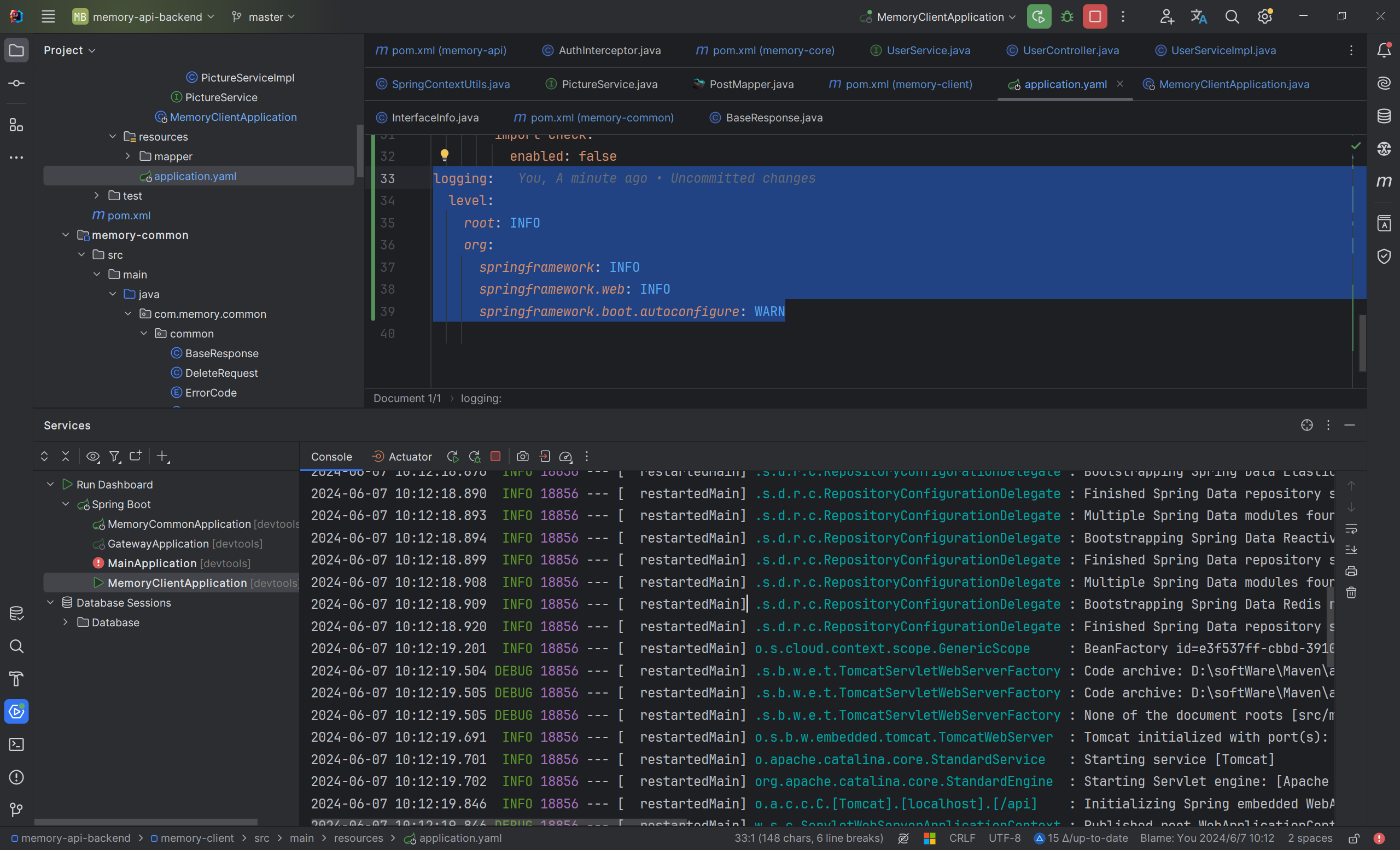Toggle soft-wrap in console output
This screenshot has width=1400, height=850.
click(1351, 528)
